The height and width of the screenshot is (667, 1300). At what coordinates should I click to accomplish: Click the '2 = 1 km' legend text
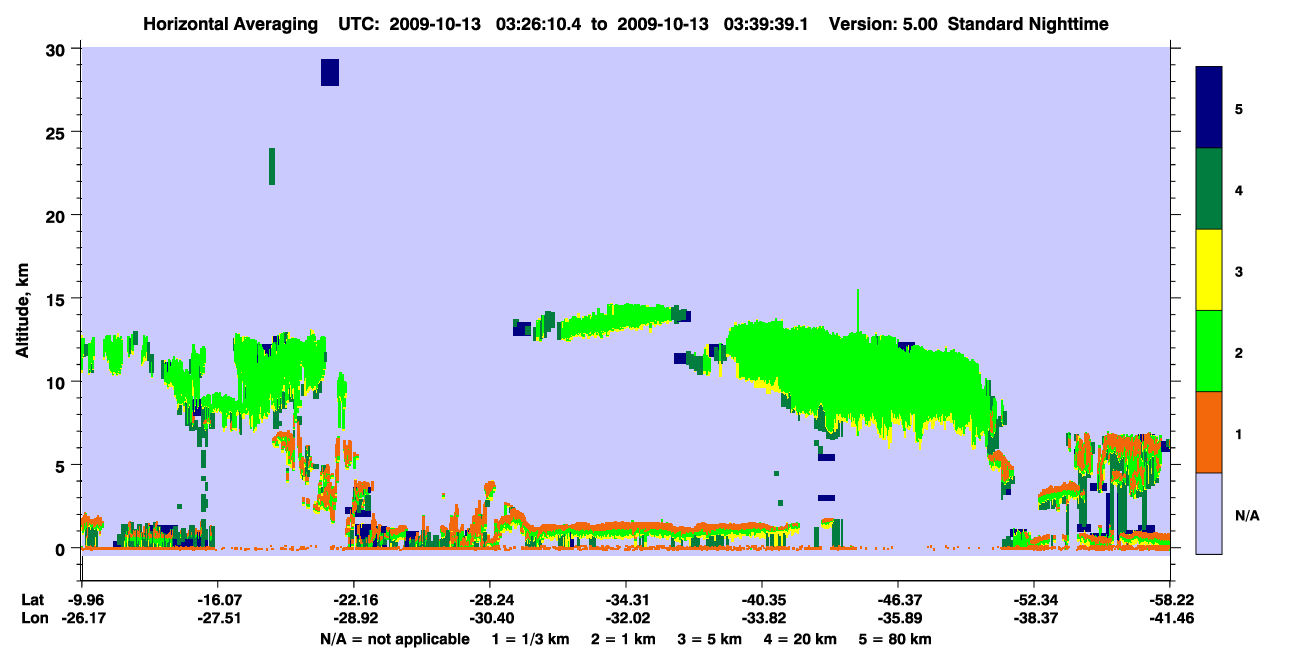623,639
